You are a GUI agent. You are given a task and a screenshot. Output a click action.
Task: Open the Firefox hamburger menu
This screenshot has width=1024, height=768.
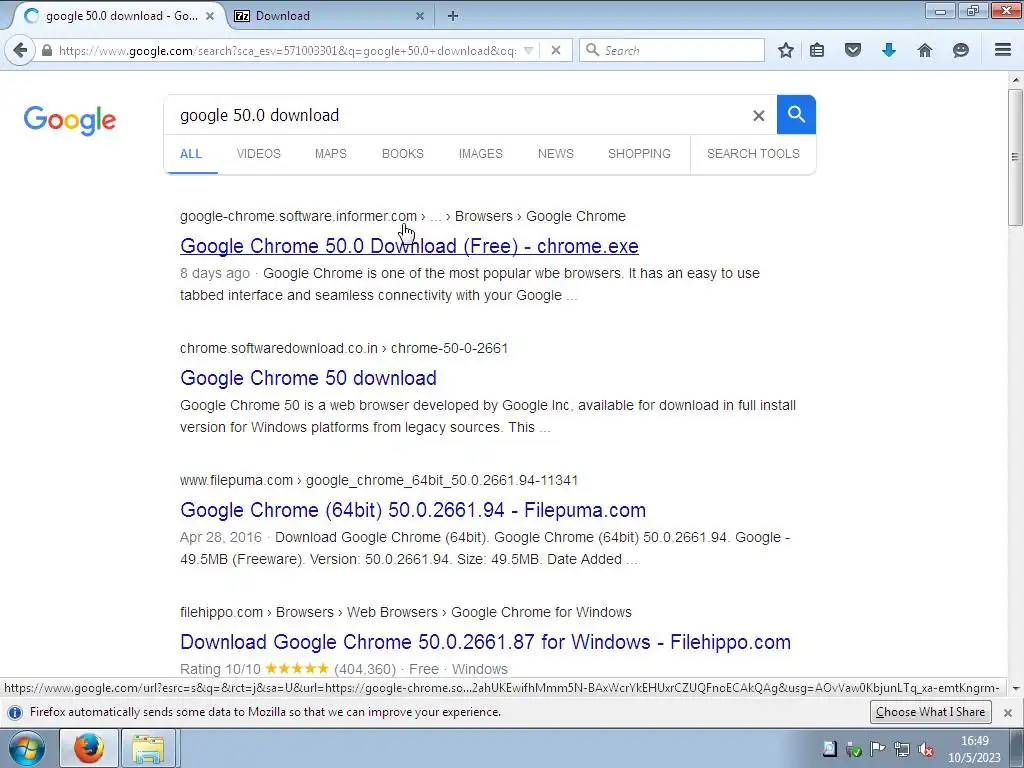pyautogui.click(x=1003, y=50)
